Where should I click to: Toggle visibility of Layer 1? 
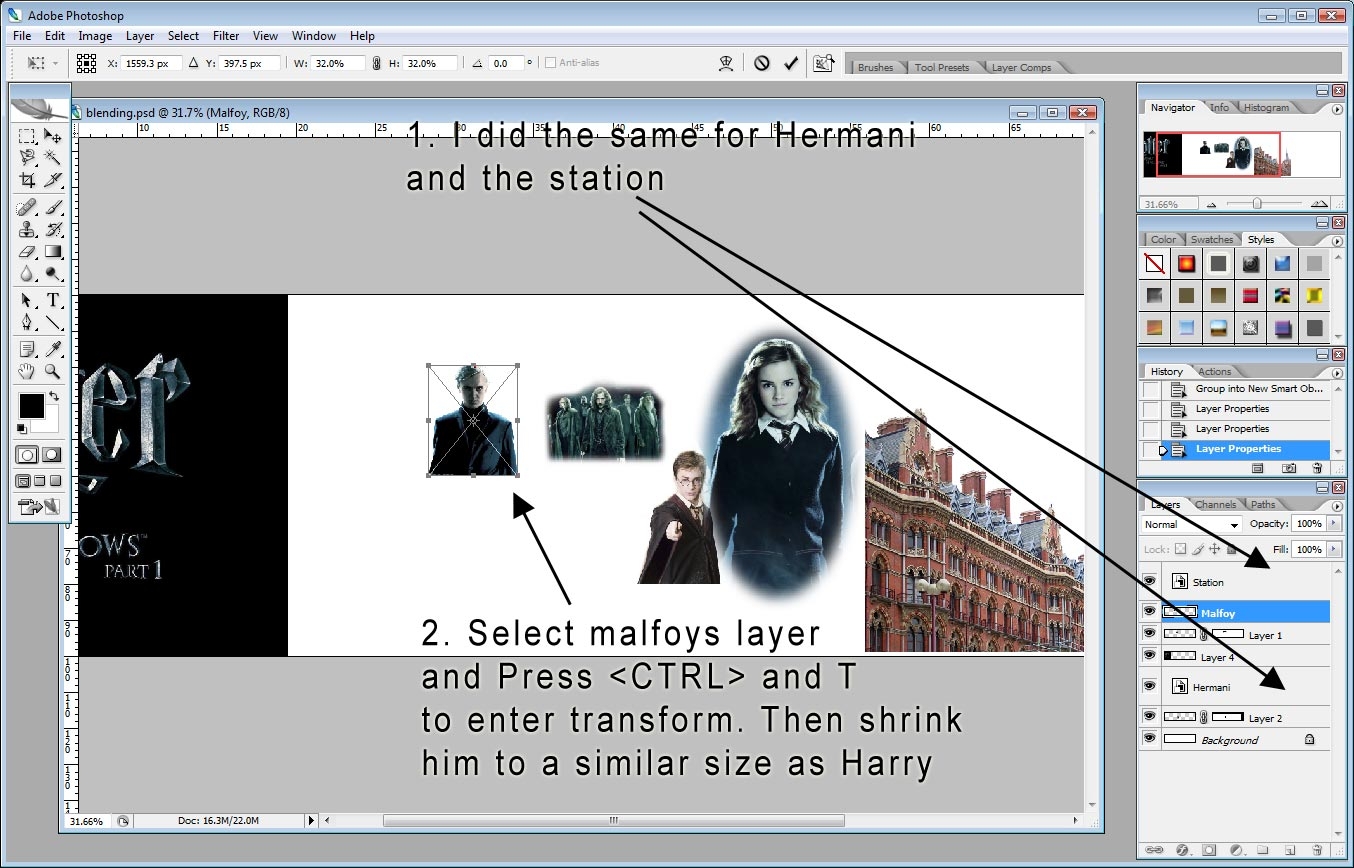pyautogui.click(x=1149, y=635)
